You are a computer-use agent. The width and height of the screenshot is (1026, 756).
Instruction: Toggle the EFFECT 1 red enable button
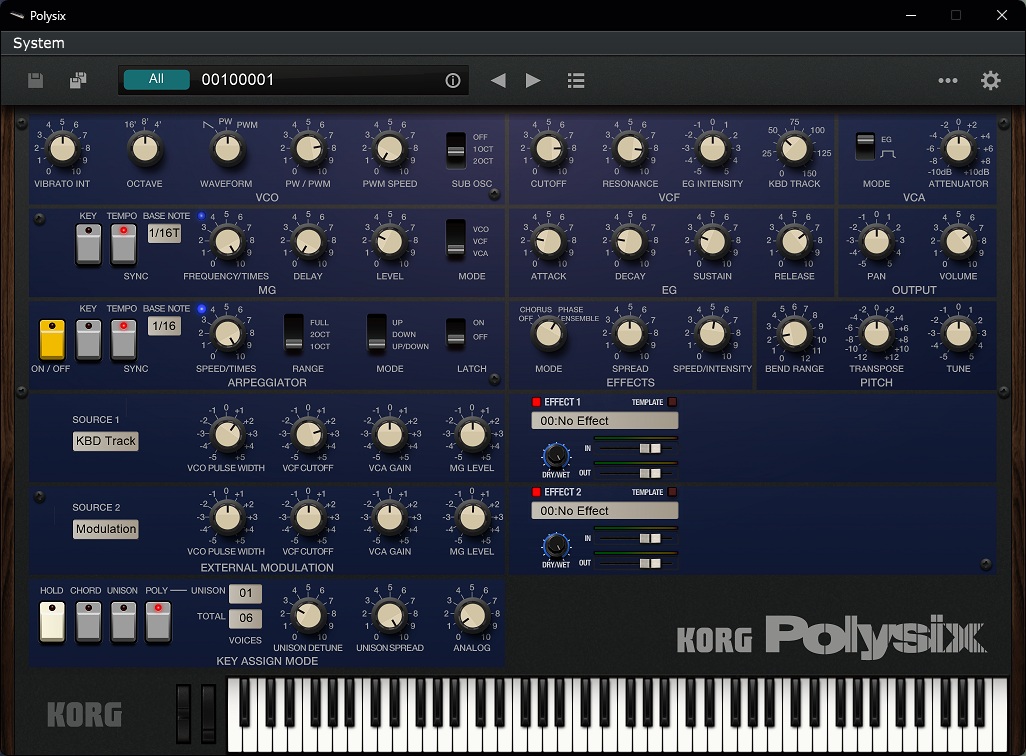(536, 402)
